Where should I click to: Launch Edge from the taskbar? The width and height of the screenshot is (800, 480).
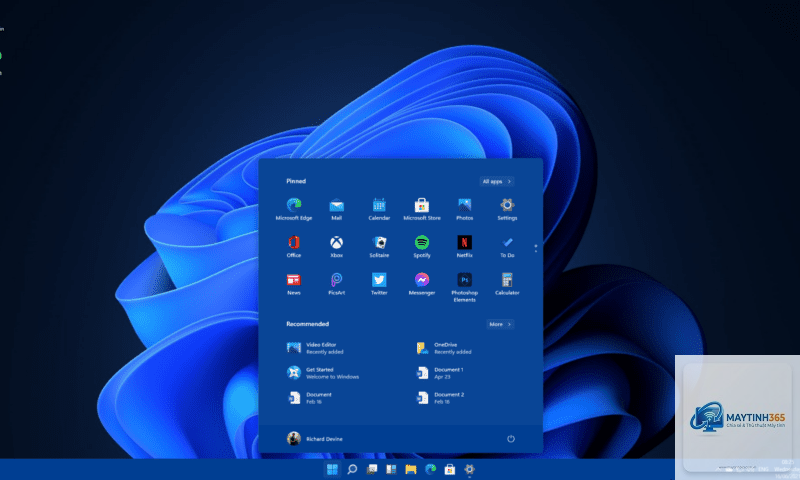click(431, 469)
